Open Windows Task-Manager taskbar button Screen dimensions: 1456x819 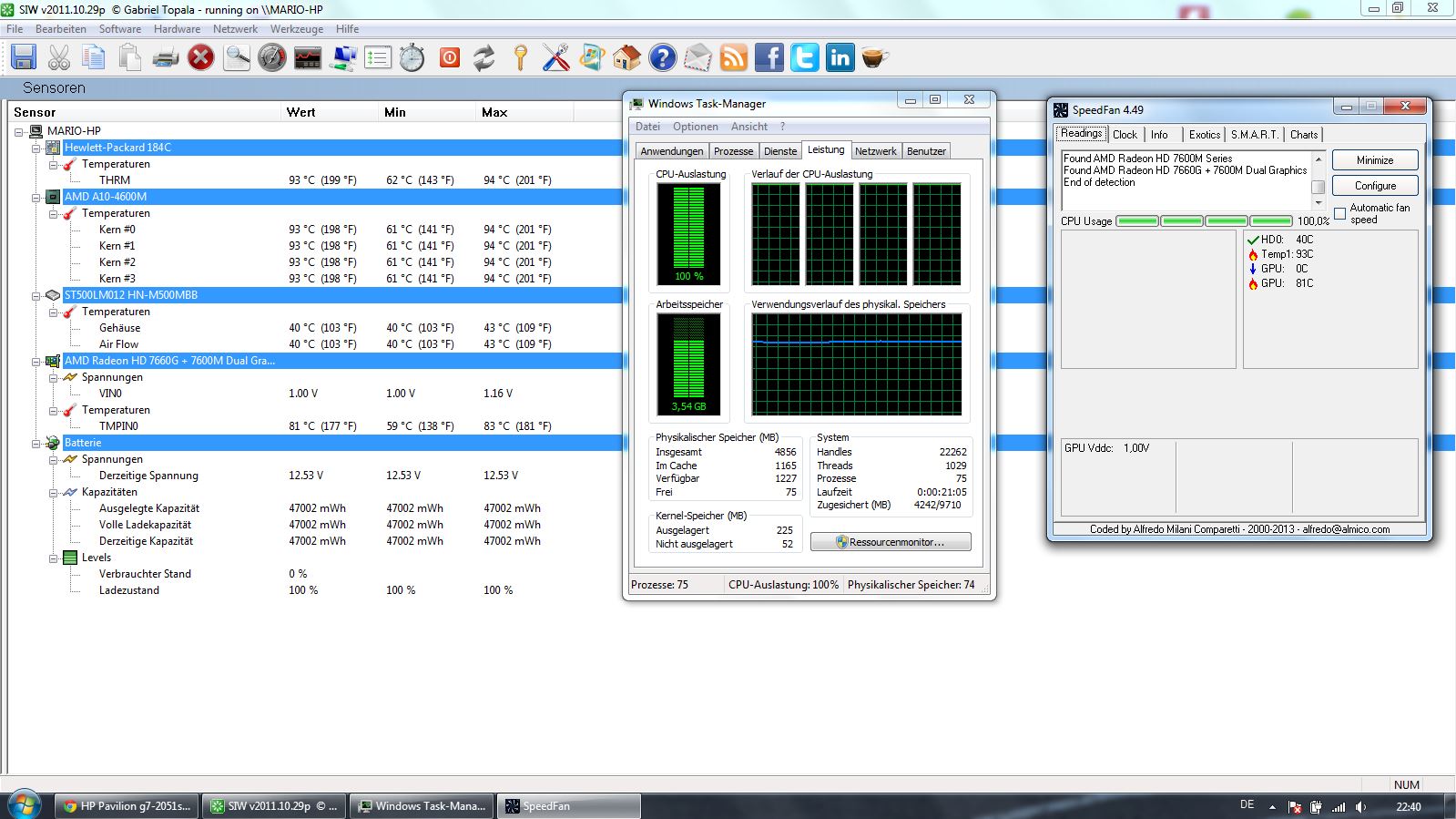[422, 806]
